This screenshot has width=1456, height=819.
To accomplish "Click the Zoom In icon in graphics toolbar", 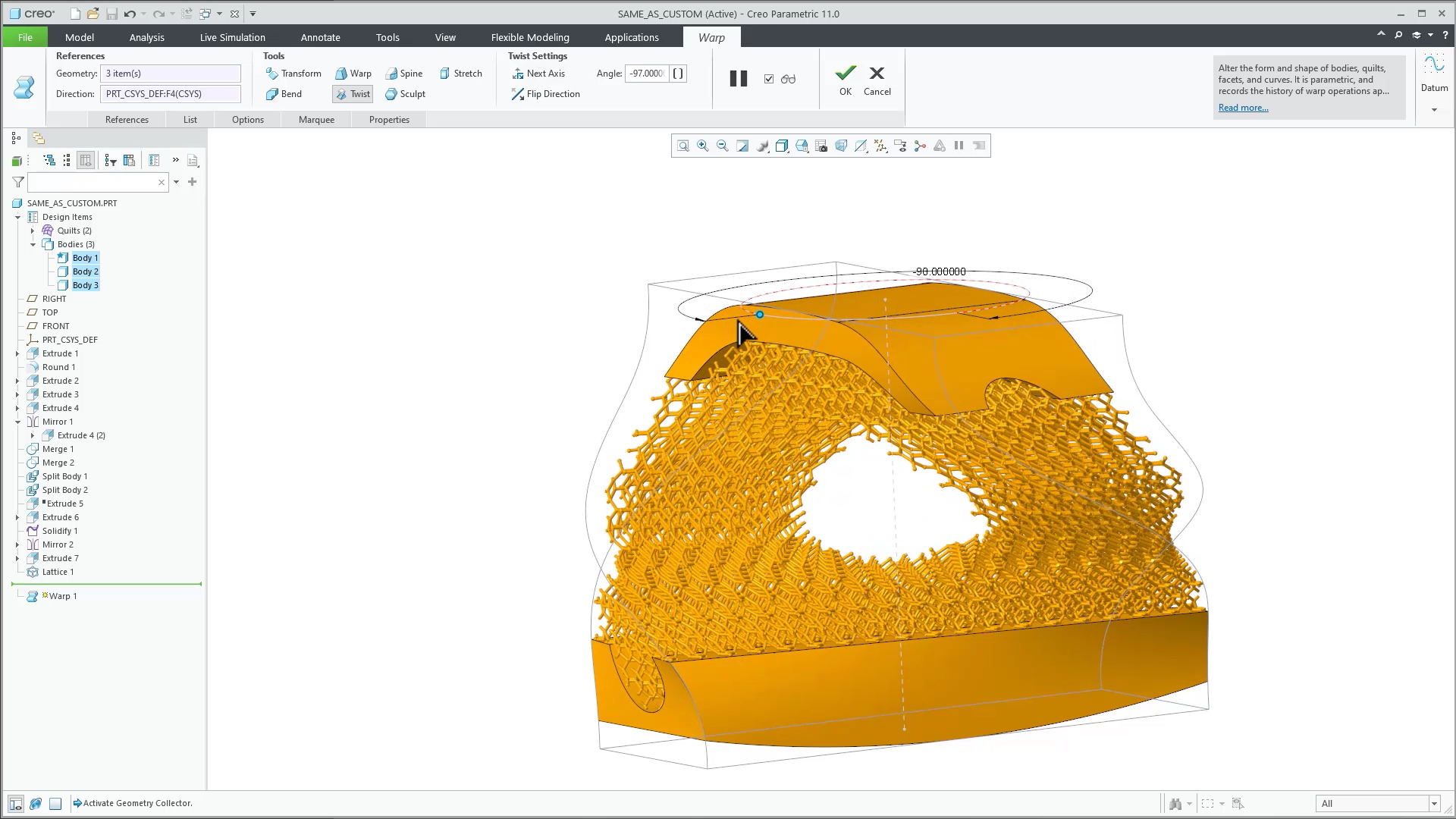I will 703,146.
